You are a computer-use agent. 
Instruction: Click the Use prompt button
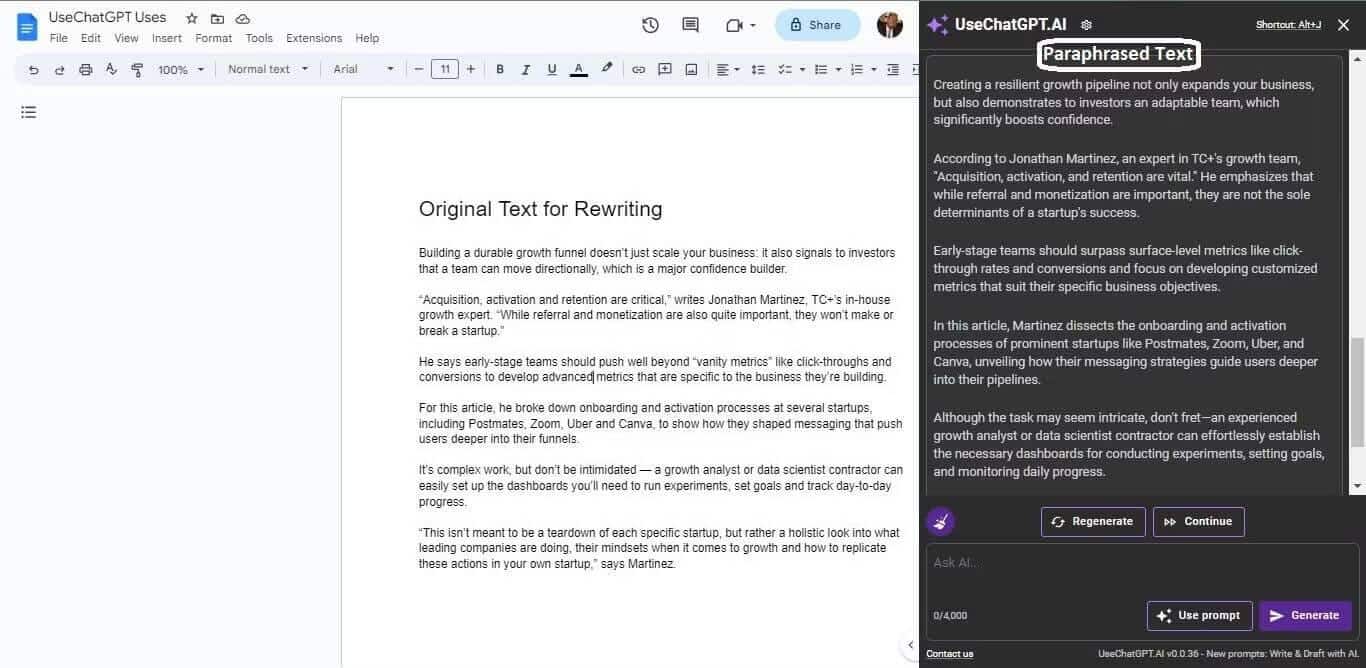[x=1199, y=616]
